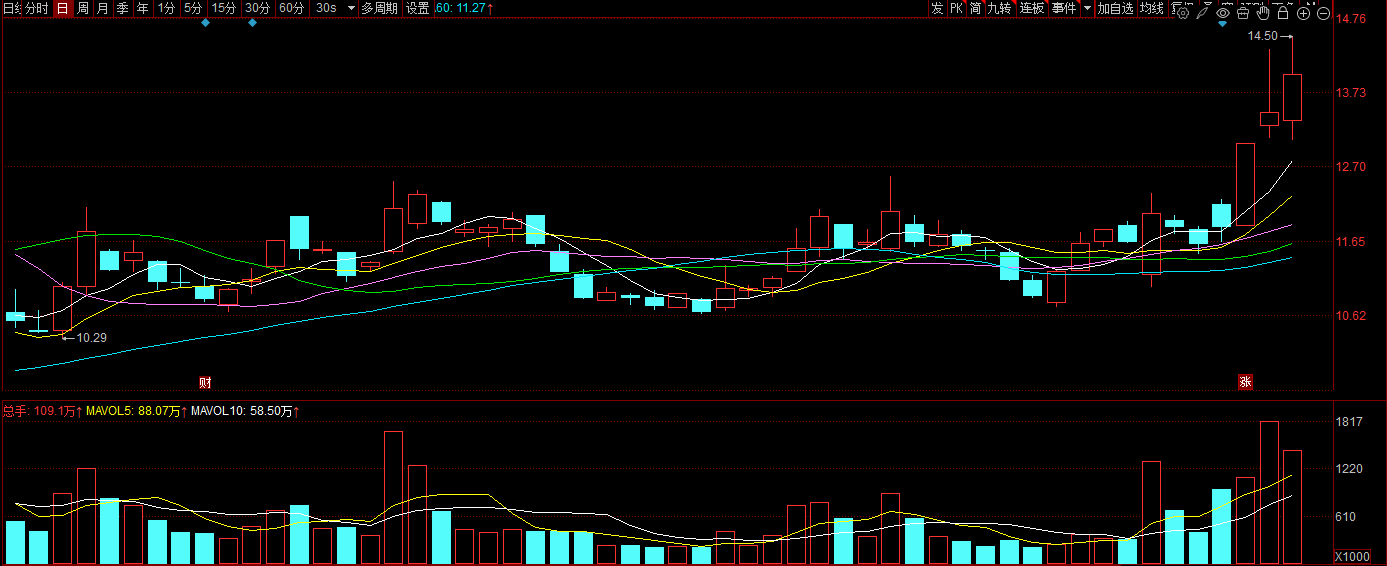
Task: Switch to the 季 quarterly period
Action: click(x=122, y=8)
